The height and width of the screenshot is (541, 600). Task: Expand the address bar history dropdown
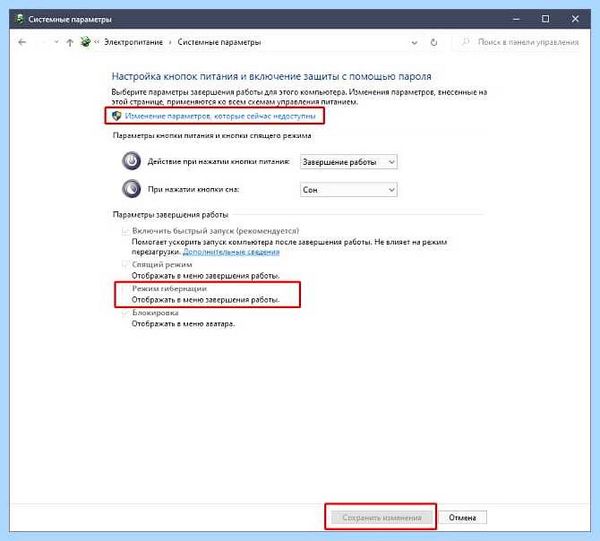click(x=414, y=42)
